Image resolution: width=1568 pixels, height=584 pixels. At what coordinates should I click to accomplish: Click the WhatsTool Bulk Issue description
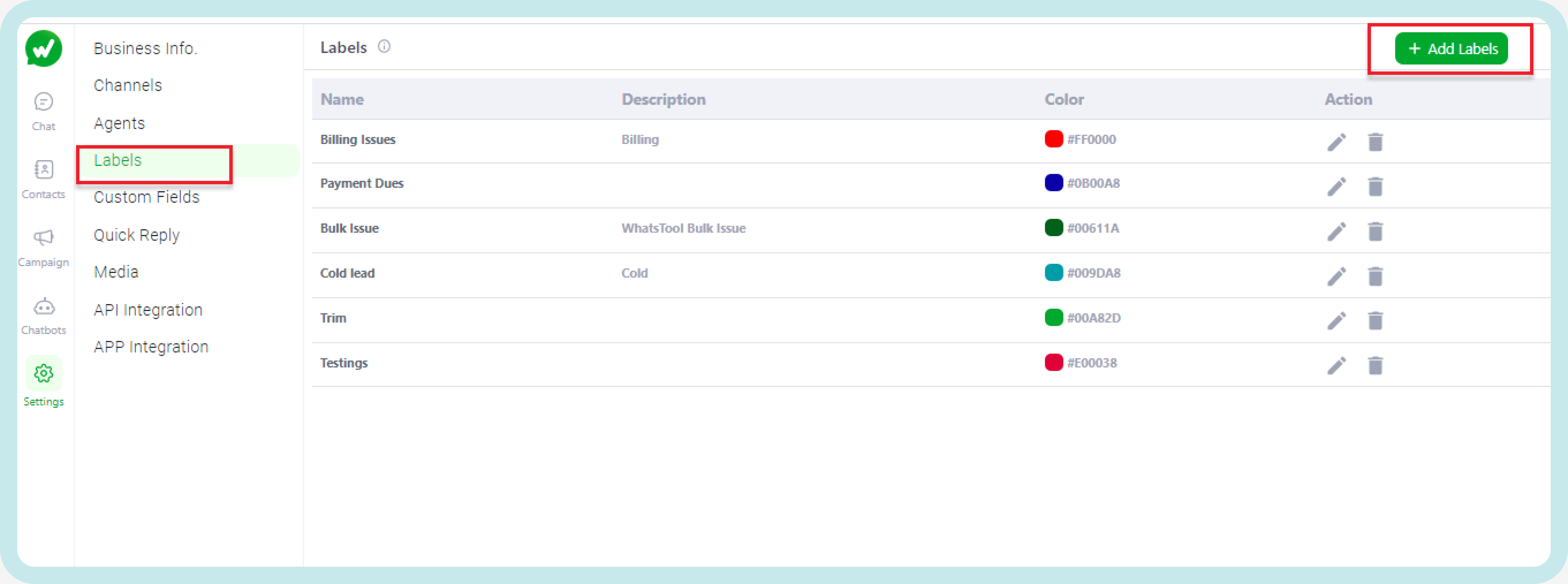point(683,228)
